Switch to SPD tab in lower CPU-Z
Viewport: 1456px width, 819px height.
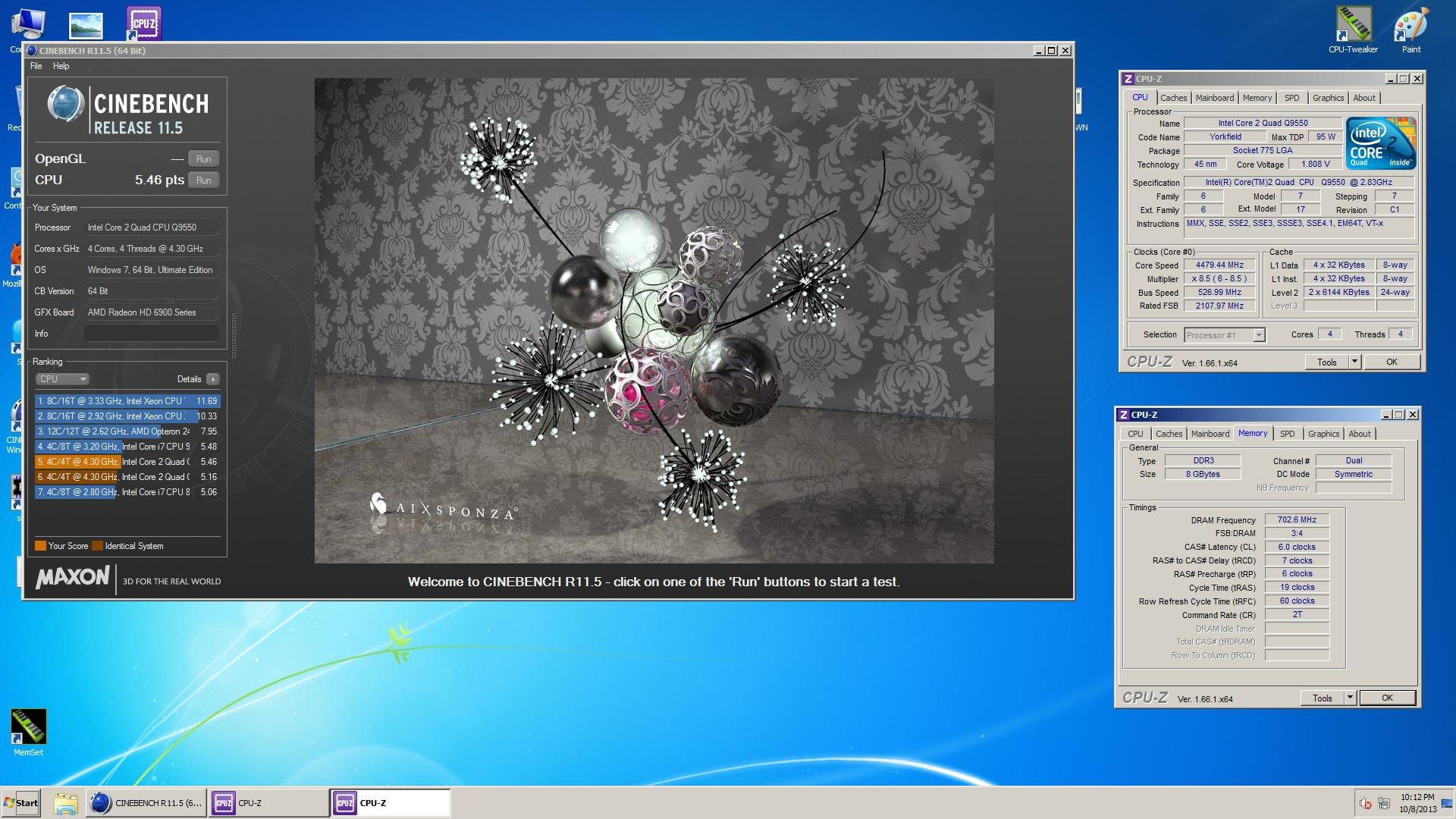(x=1287, y=434)
